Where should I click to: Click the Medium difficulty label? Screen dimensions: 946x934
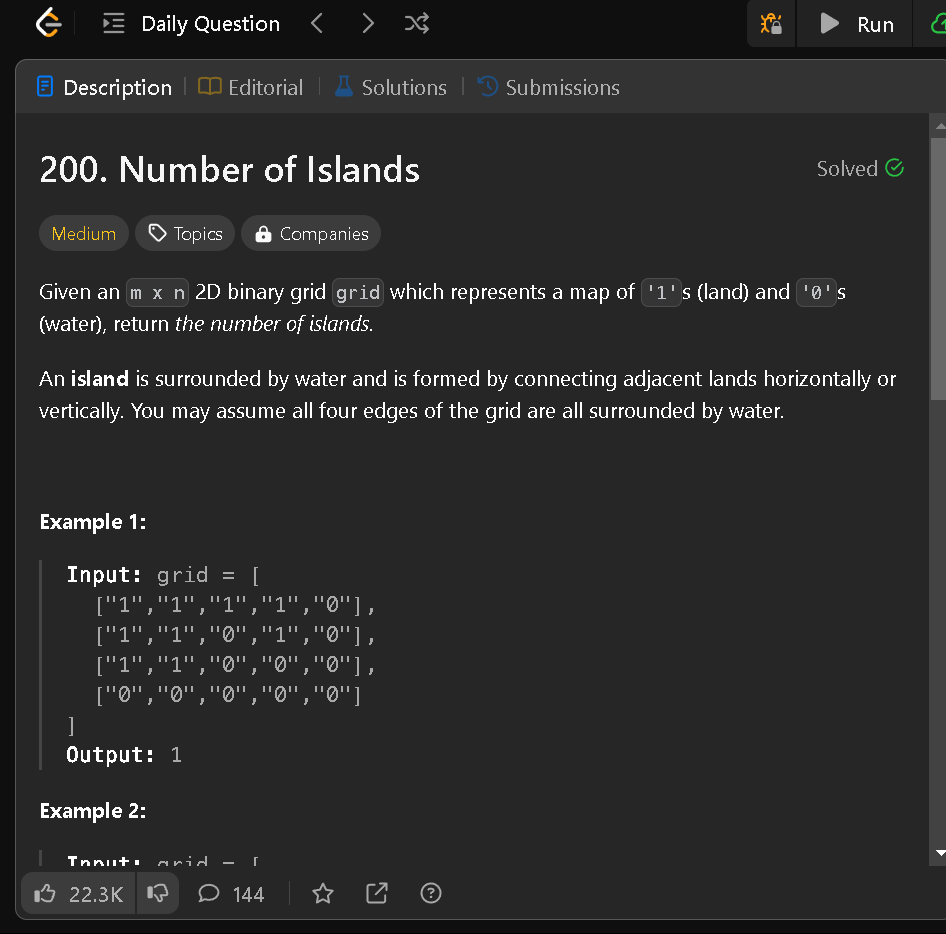(x=84, y=233)
